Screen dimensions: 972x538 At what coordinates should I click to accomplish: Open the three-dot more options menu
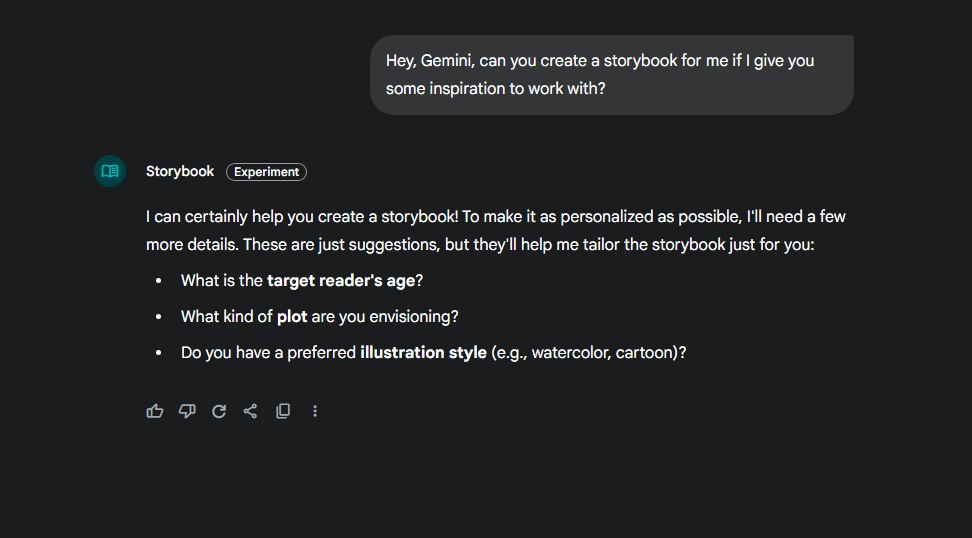click(x=315, y=411)
